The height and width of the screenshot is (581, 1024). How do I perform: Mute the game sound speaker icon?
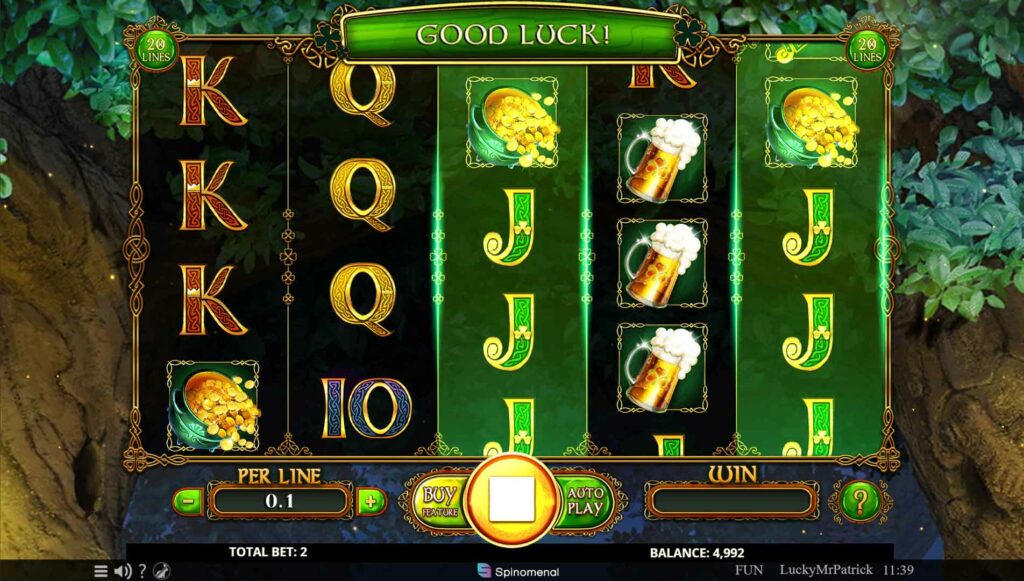[x=123, y=571]
